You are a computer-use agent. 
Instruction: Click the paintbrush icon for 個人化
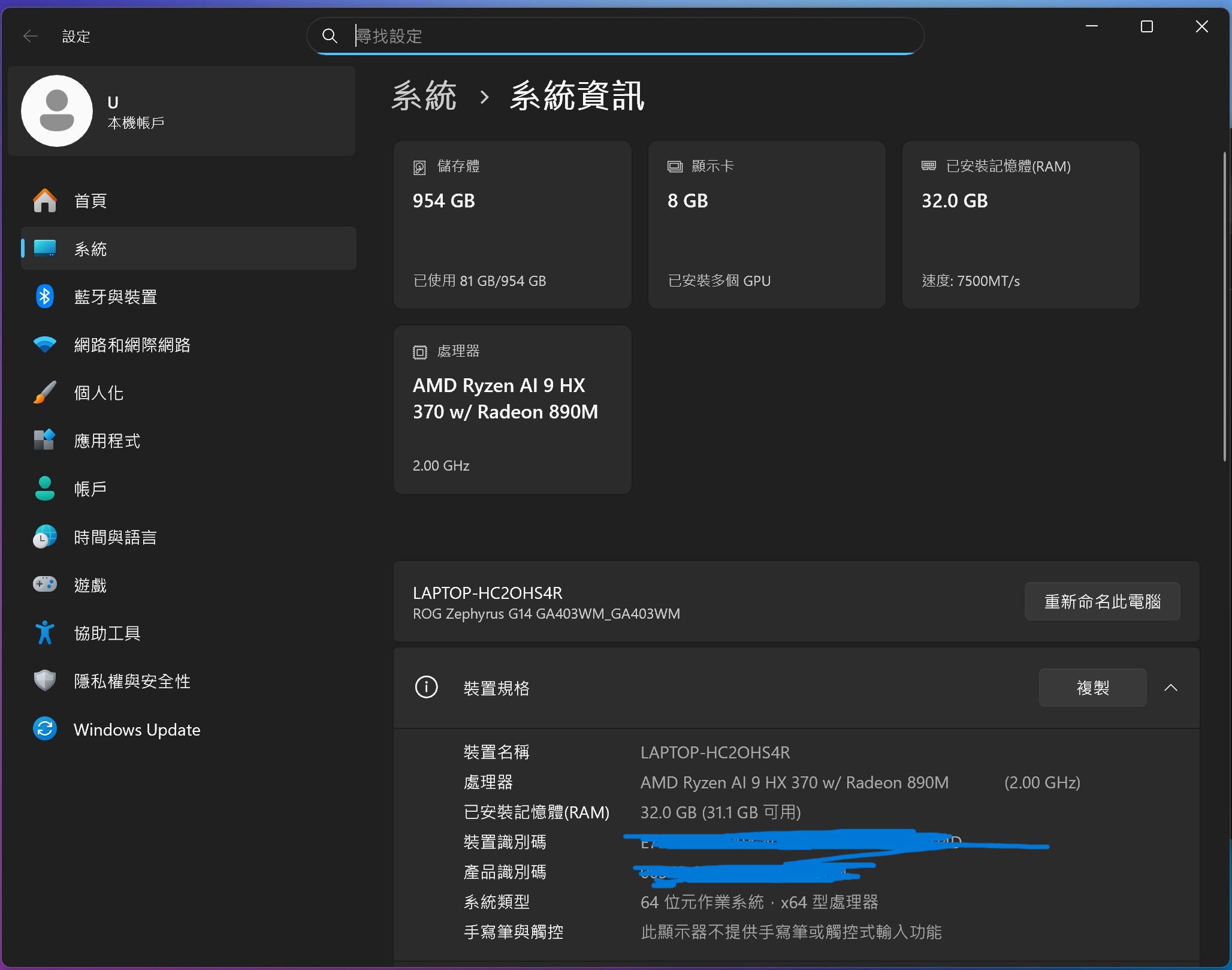[45, 393]
